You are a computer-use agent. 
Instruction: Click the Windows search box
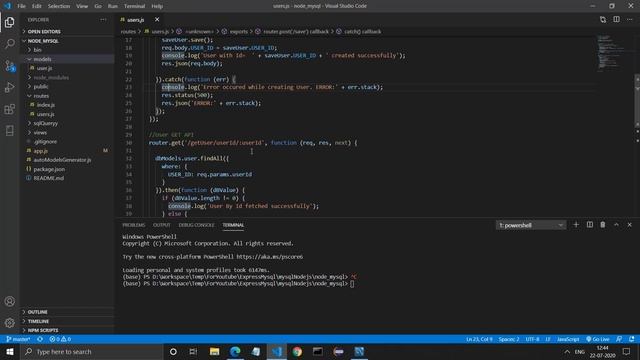tap(92, 351)
